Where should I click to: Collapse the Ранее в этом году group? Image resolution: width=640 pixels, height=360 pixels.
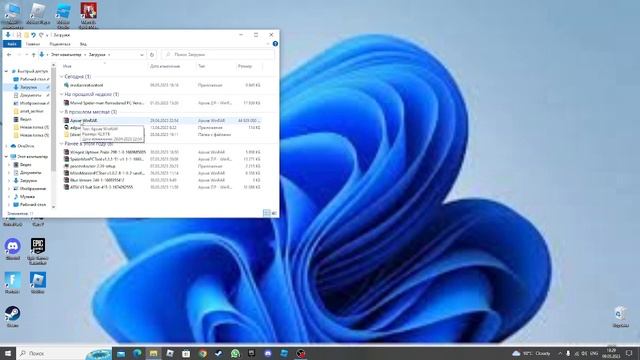(x=62, y=144)
